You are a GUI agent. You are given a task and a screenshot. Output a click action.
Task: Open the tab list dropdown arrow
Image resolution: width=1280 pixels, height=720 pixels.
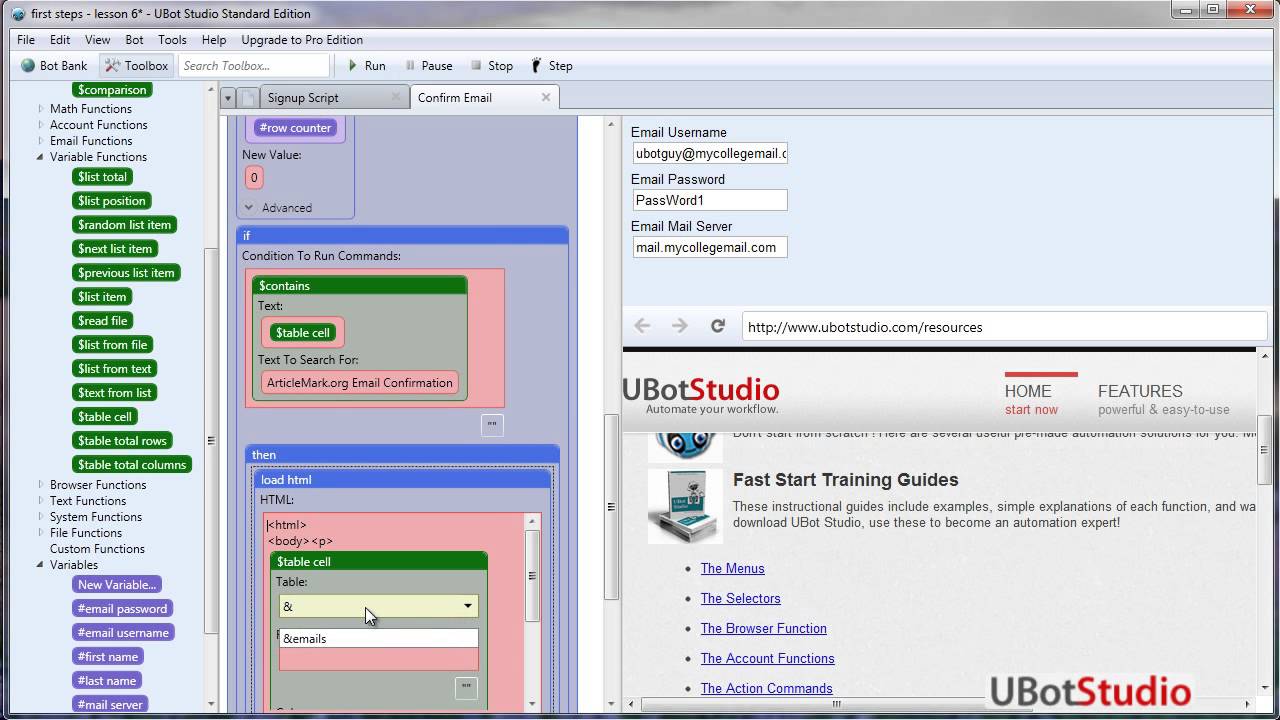(228, 98)
